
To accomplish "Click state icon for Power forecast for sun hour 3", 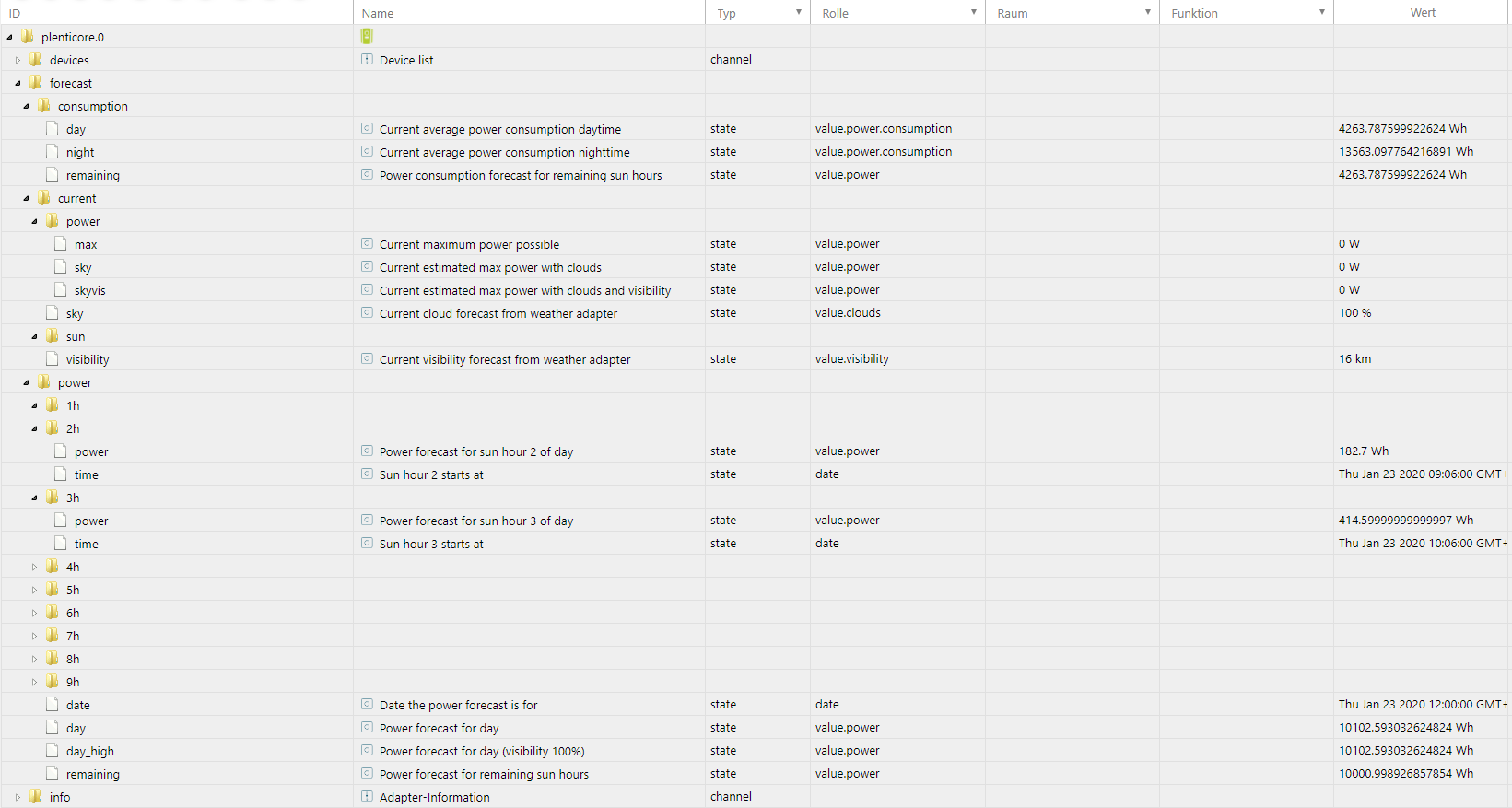I will click(367, 520).
